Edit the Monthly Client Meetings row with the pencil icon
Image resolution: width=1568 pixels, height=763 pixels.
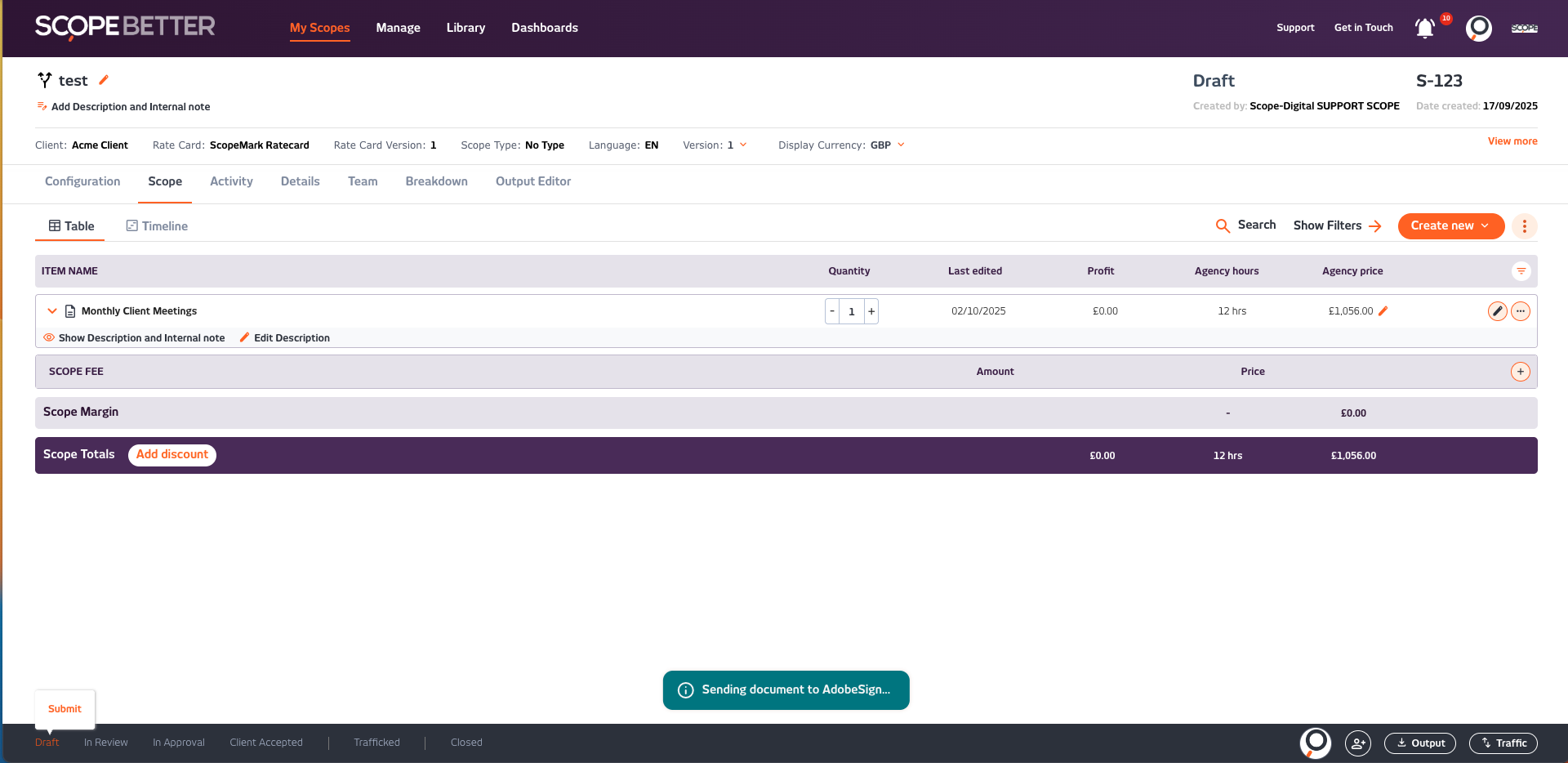click(1497, 310)
